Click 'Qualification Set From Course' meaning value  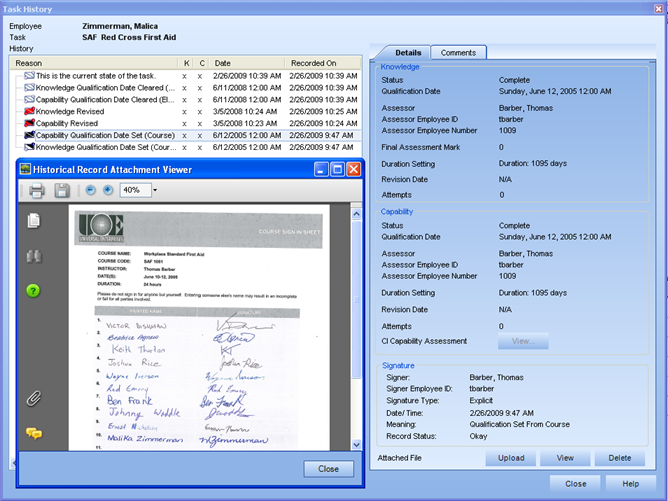point(519,424)
